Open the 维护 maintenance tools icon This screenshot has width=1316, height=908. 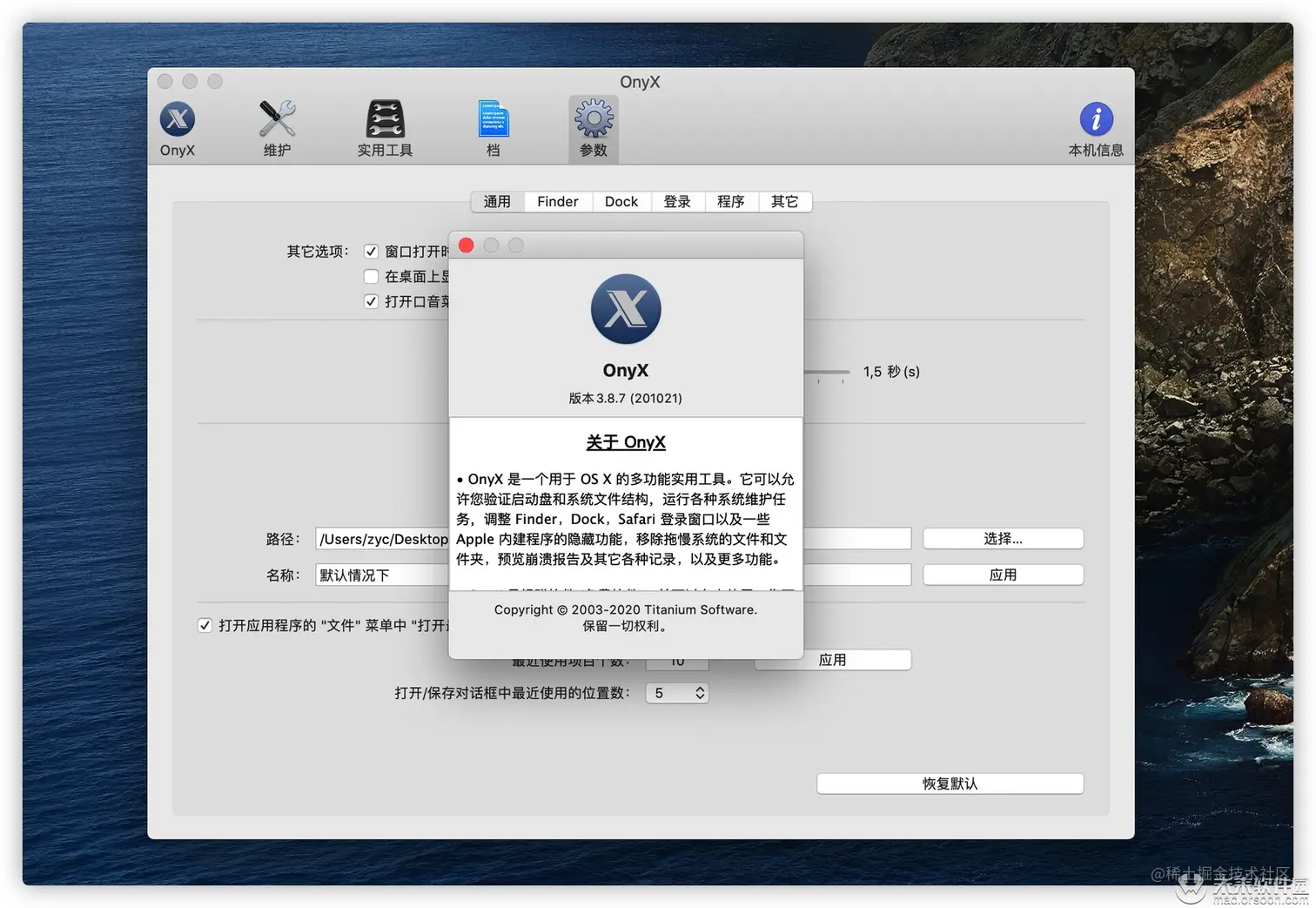(x=278, y=128)
